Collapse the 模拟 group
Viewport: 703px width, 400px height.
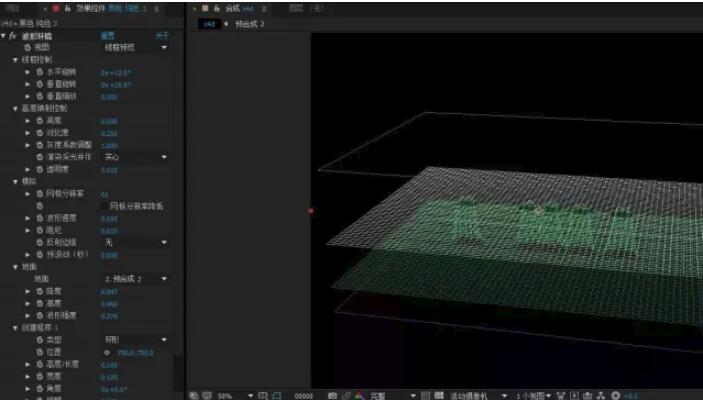[15, 182]
